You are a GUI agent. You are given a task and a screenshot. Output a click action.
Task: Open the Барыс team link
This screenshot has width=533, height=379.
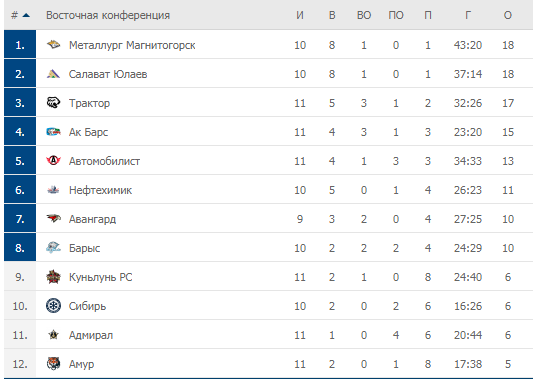pyautogui.click(x=84, y=248)
